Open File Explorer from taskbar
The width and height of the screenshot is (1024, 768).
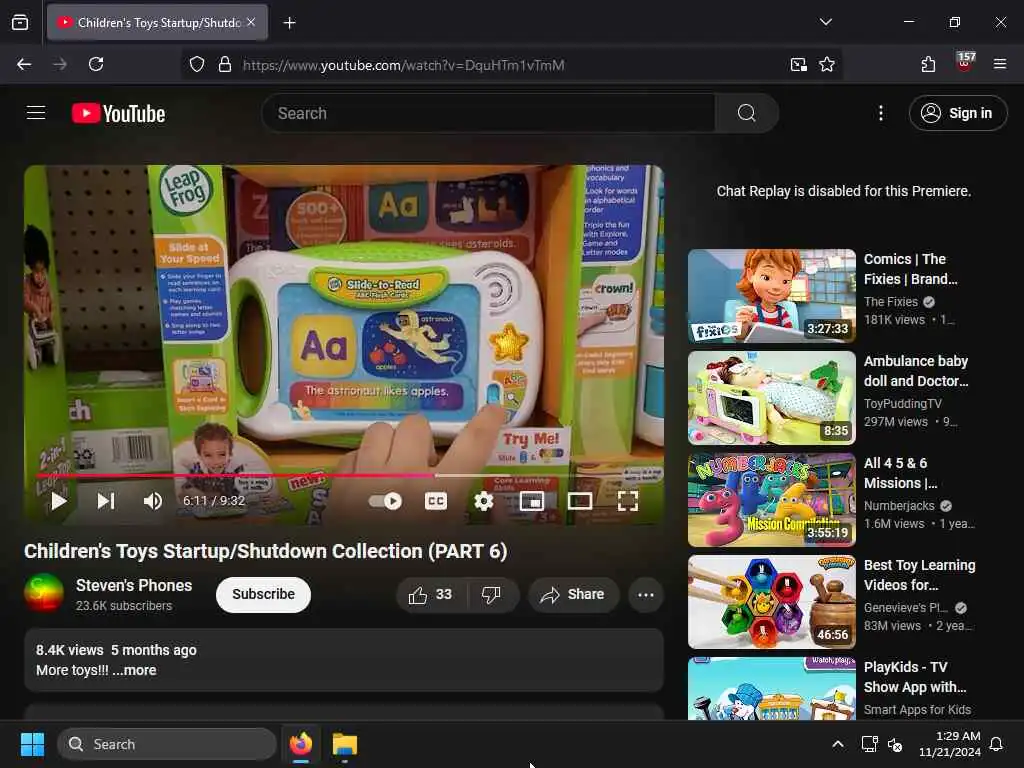345,744
